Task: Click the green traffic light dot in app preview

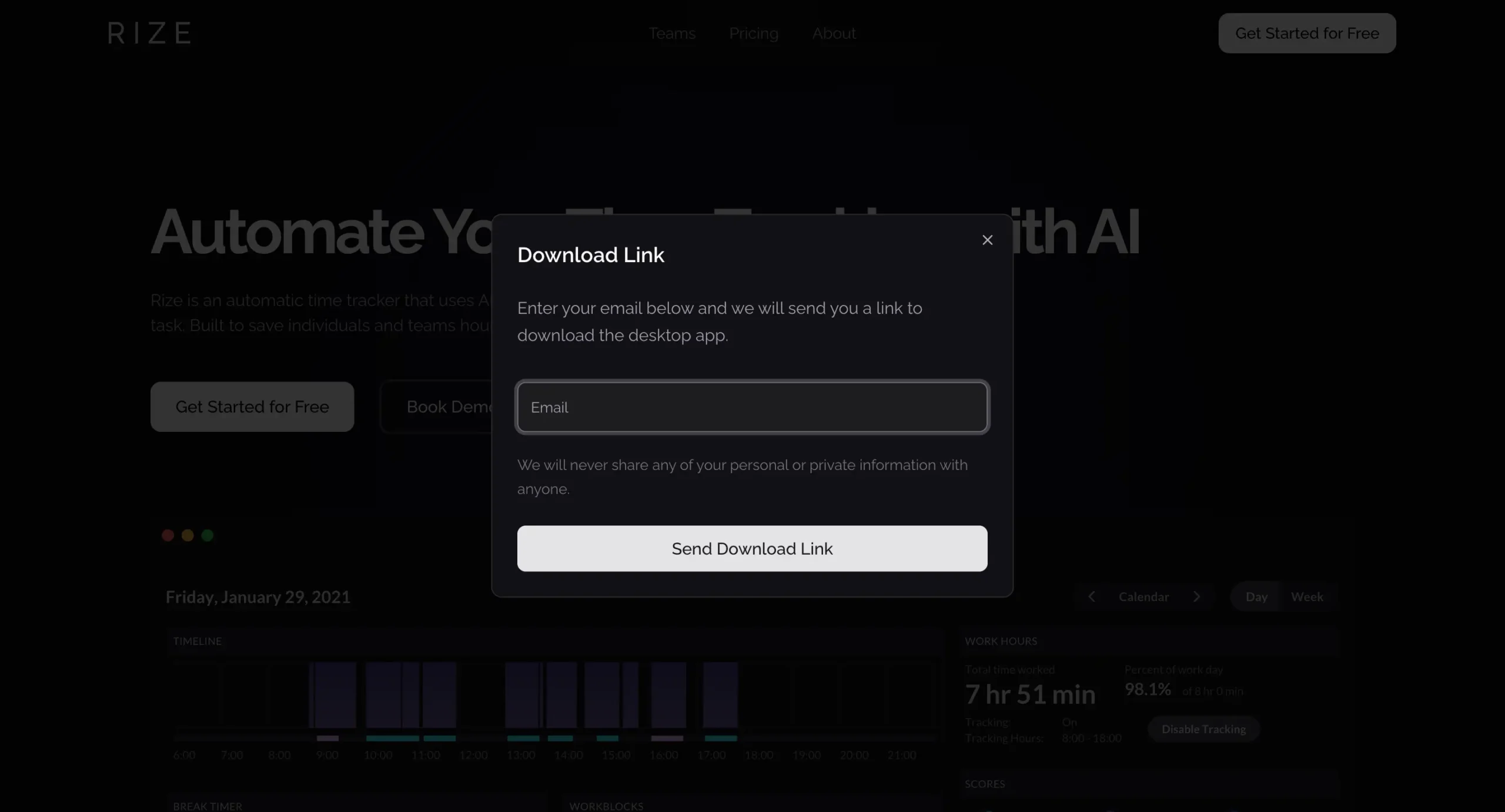Action: click(x=208, y=535)
